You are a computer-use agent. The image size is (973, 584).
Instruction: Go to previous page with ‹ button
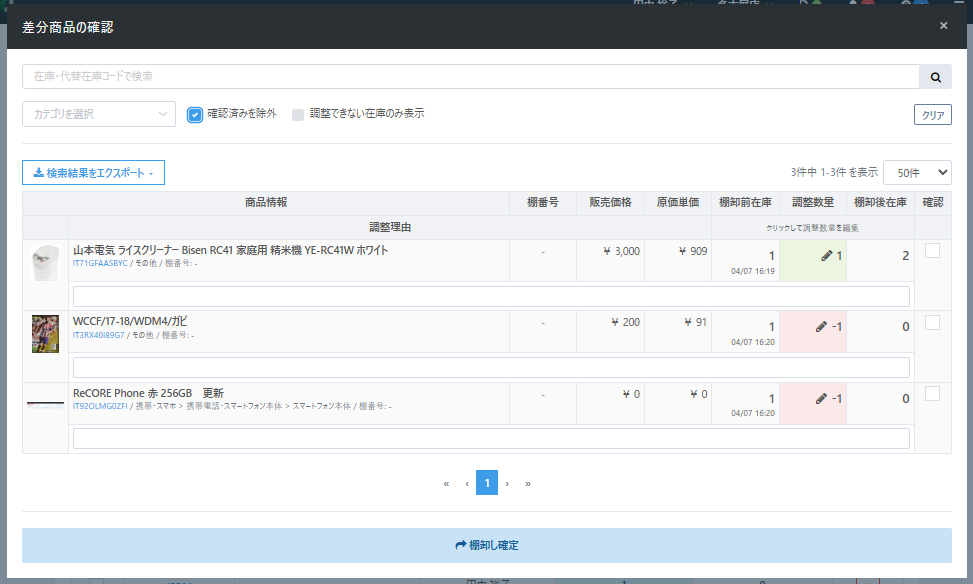[467, 483]
